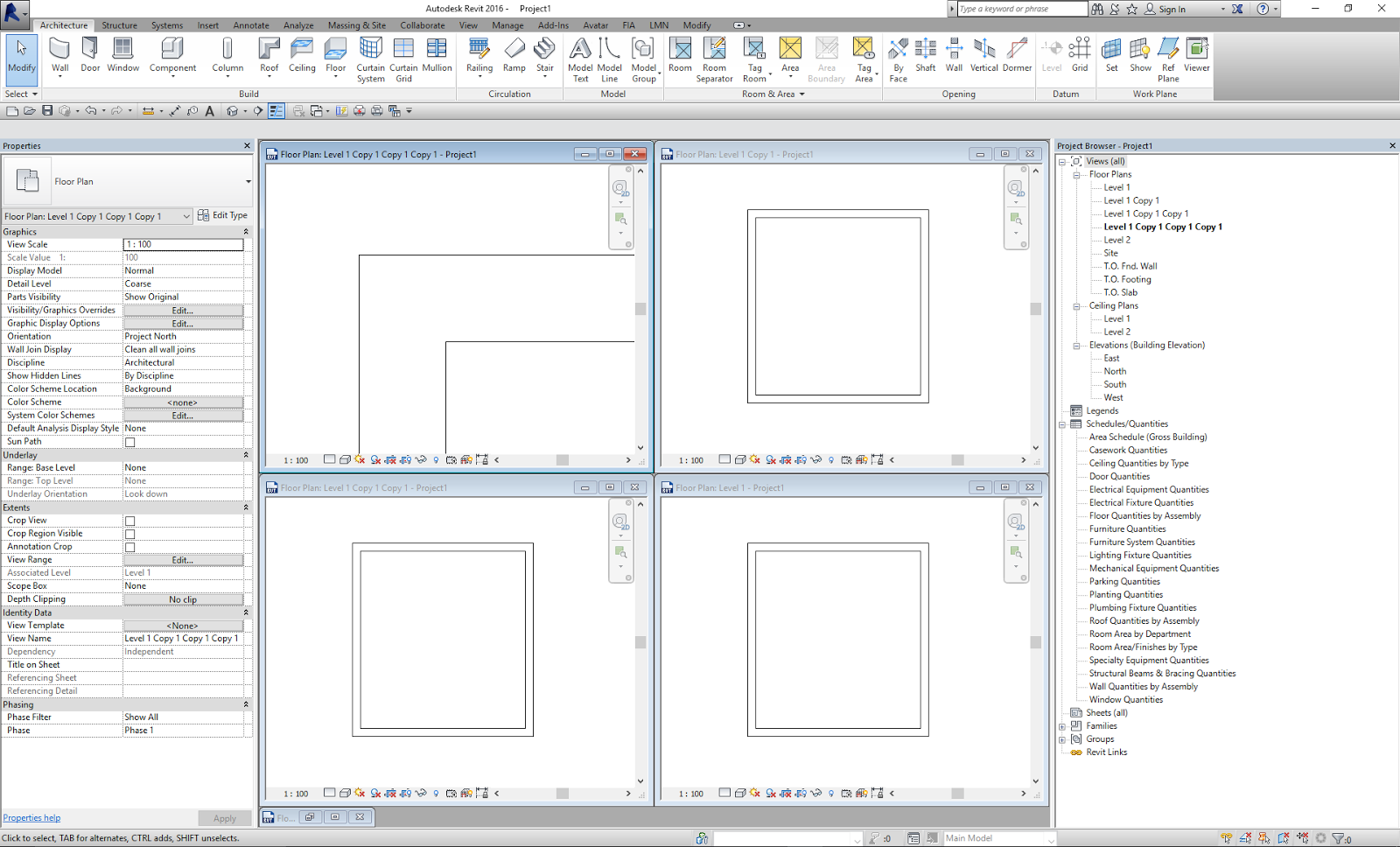Viewport: 1400px width, 847px height.
Task: Click the View Template <None> button
Action: (x=183, y=626)
